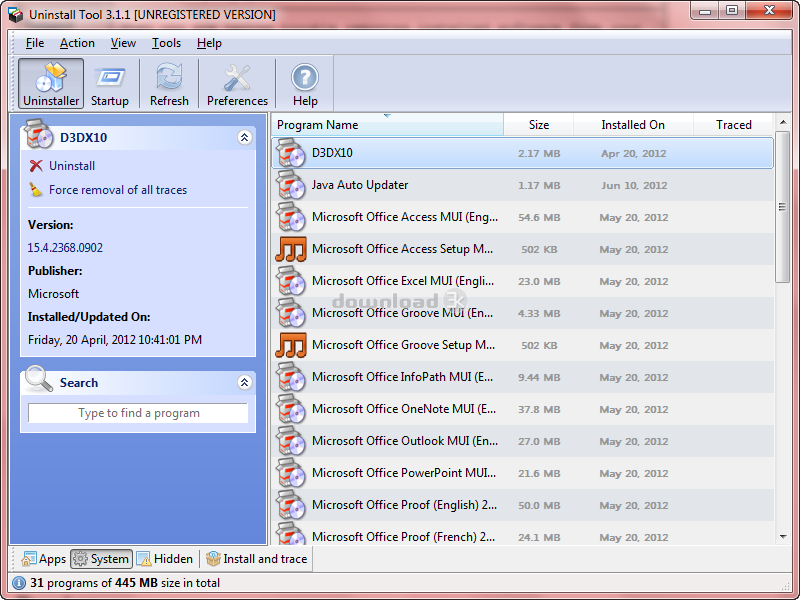The height and width of the screenshot is (600, 800).
Task: Click Force removal of all traces
Action: tap(117, 190)
